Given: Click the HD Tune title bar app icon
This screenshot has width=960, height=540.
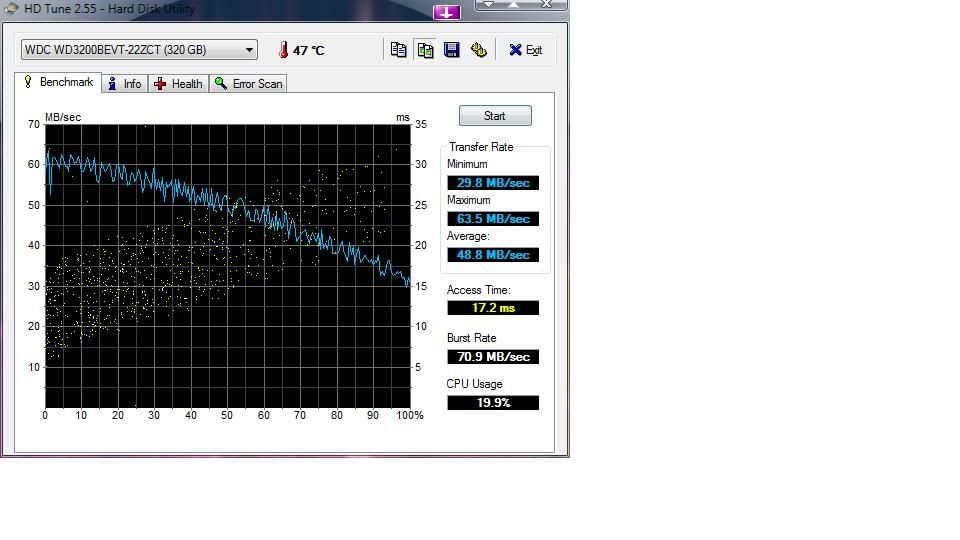Looking at the screenshot, I should pos(10,9).
